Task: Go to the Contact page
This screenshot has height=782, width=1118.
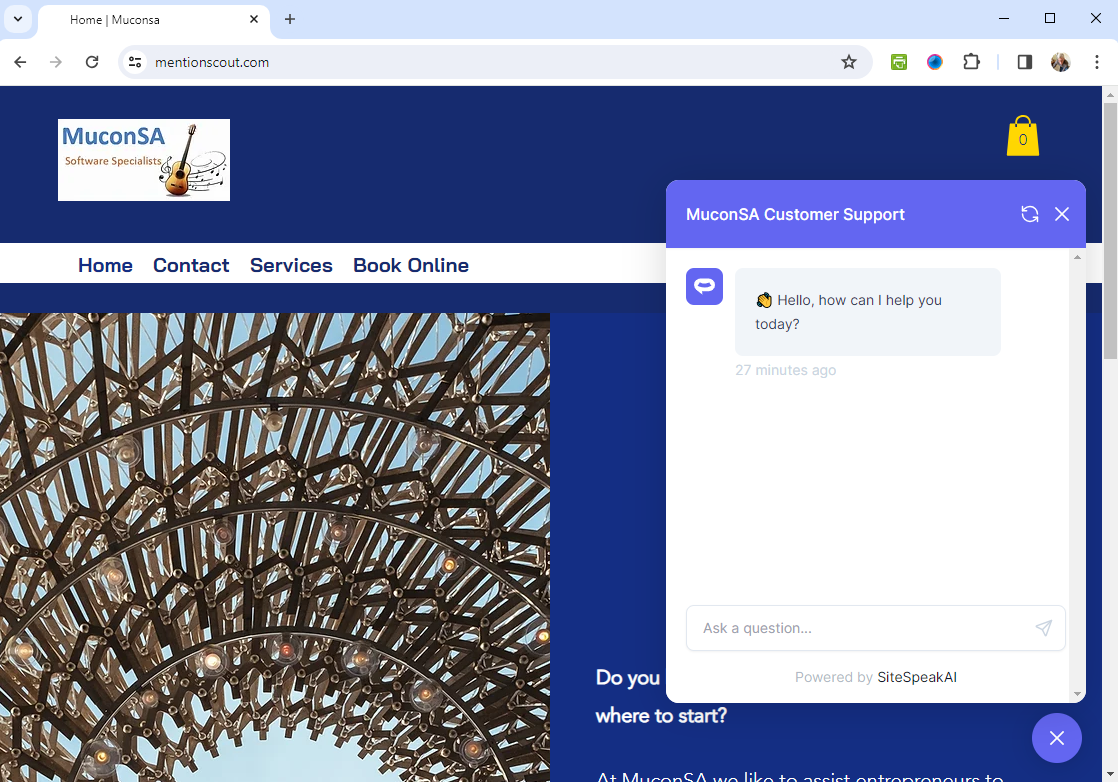Action: point(191,265)
